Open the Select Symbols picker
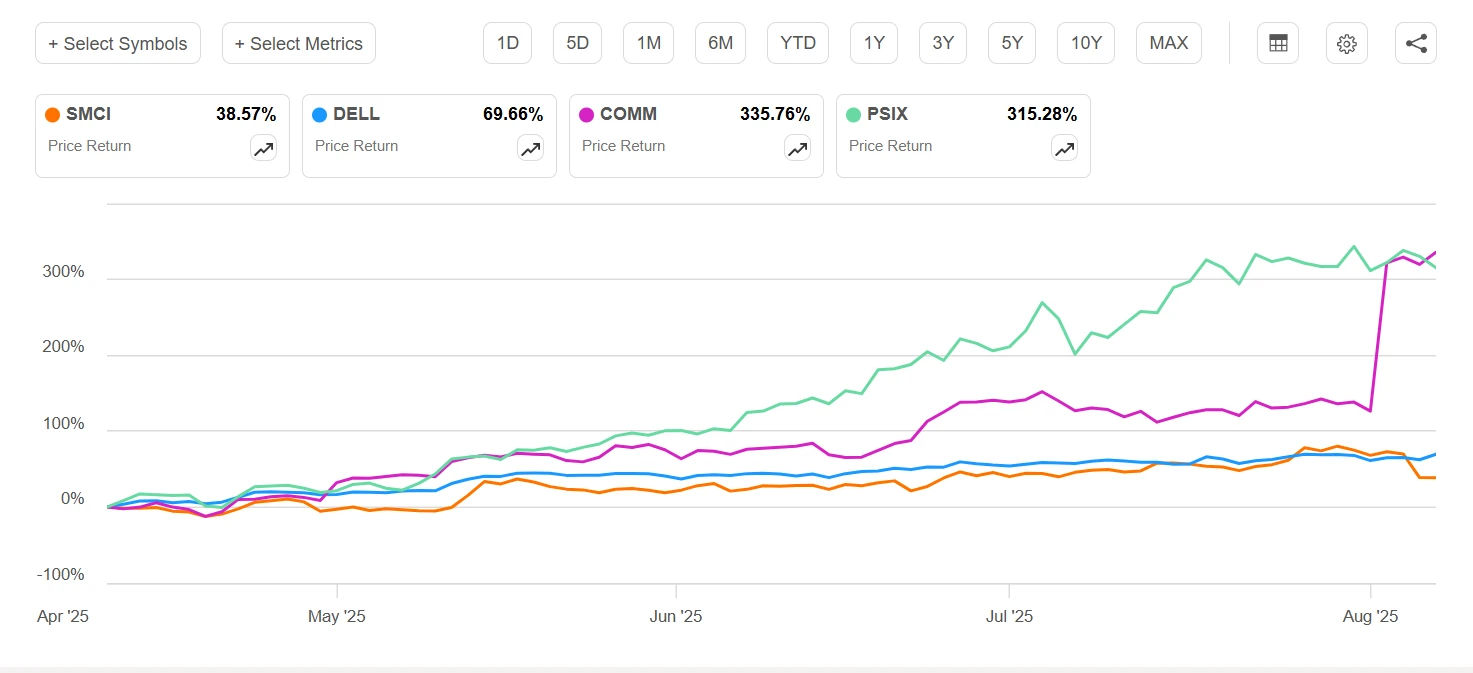Screen dimensions: 1473x673 point(117,43)
